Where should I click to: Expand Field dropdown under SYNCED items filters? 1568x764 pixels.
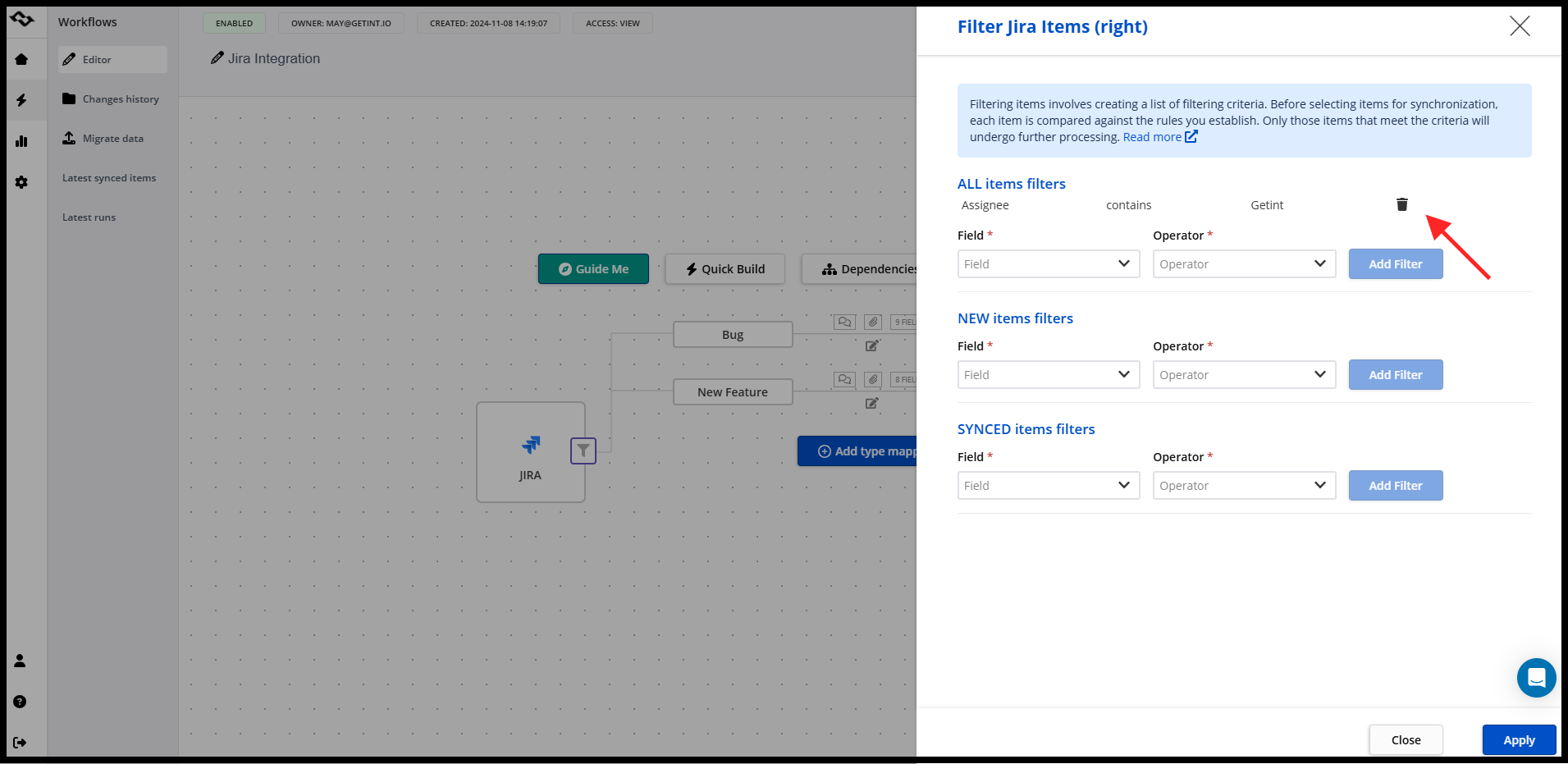pos(1048,486)
